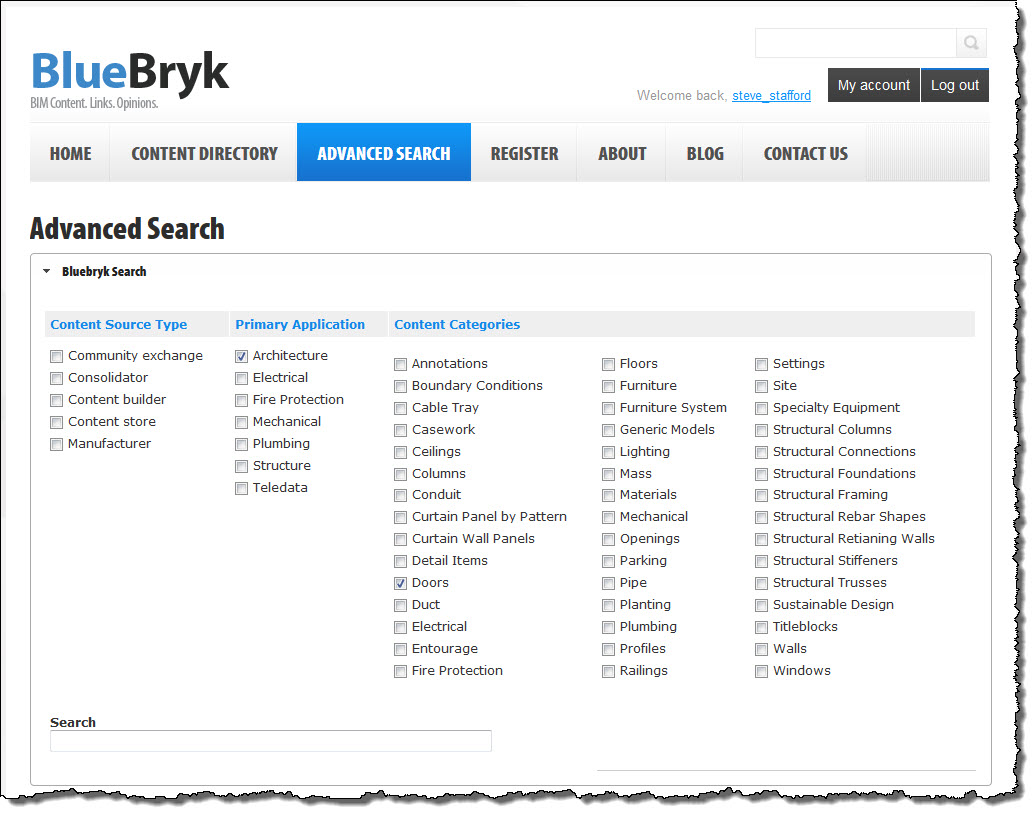This screenshot has height=814, width=1036.
Task: Focus the top site search box
Action: point(856,43)
